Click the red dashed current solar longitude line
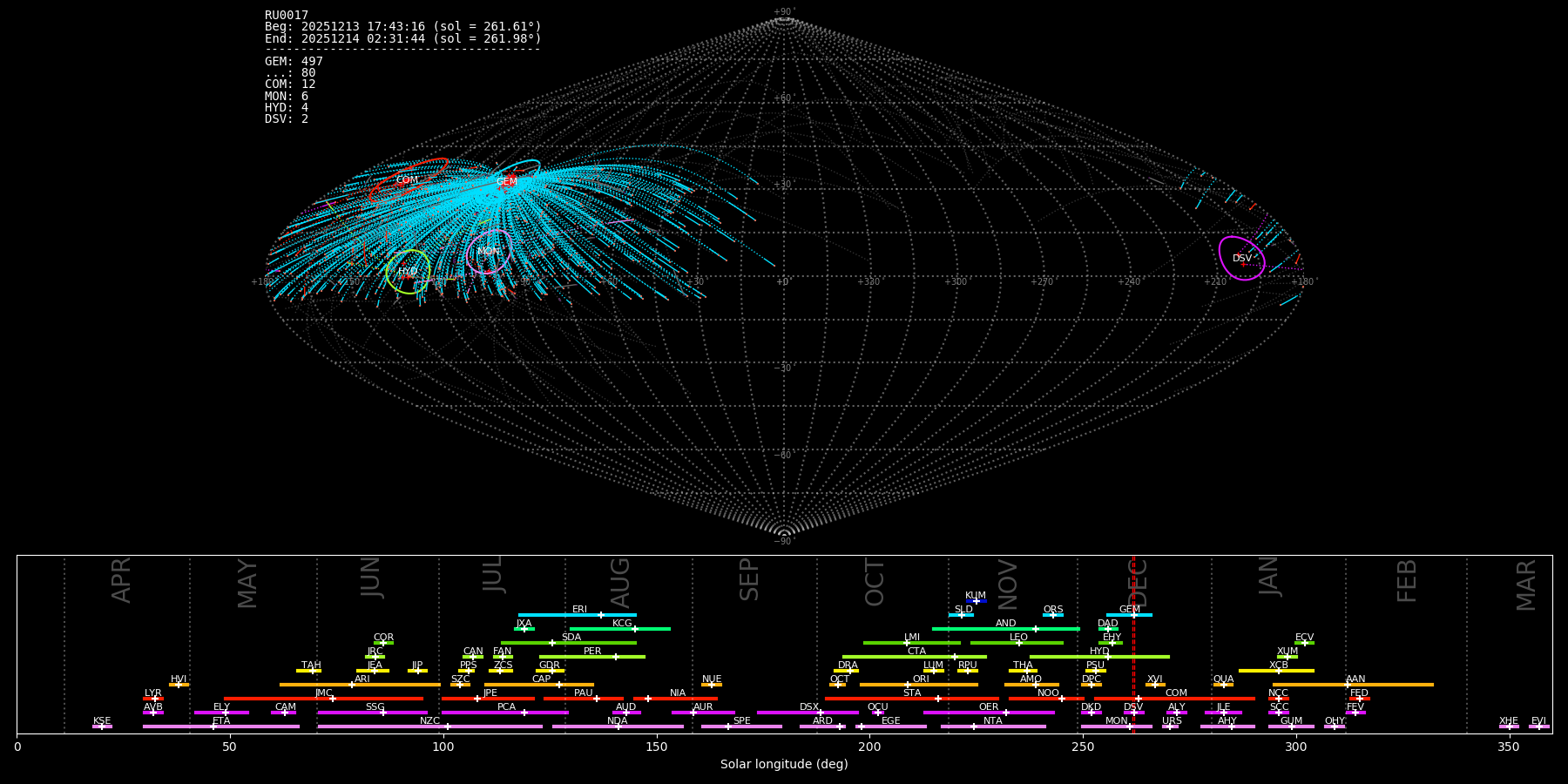Viewport: 1568px width, 784px height. pyautogui.click(x=1133, y=645)
